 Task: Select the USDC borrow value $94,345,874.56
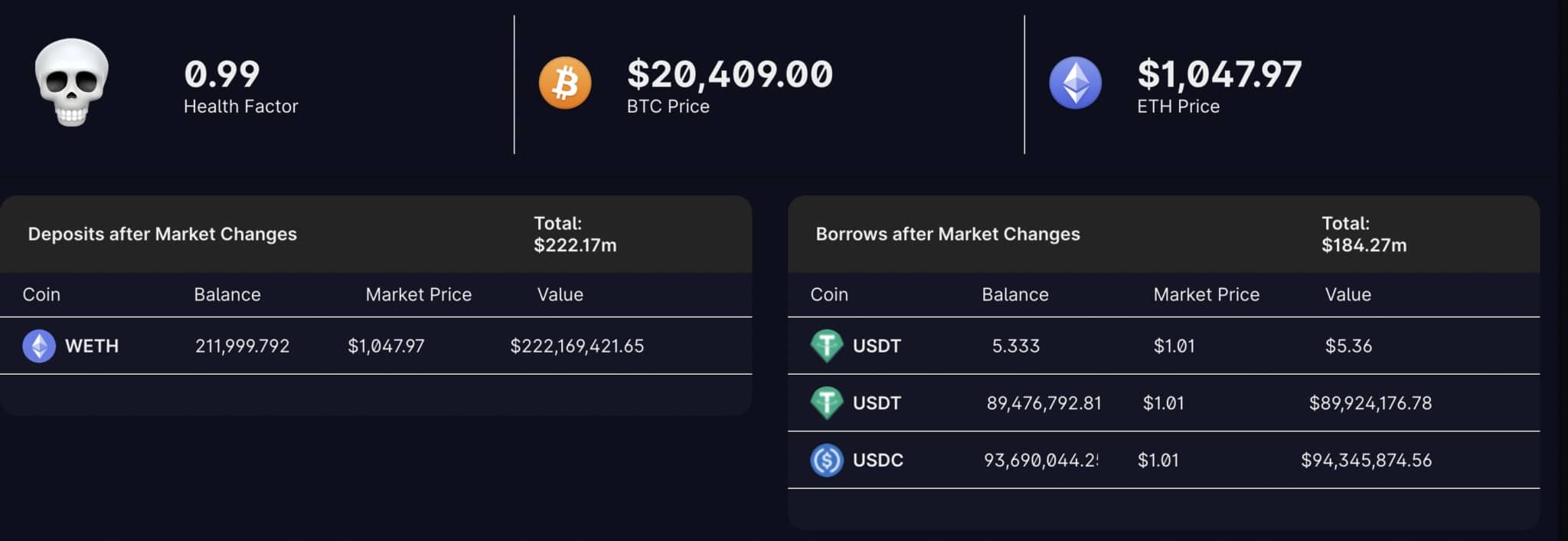[1367, 461]
